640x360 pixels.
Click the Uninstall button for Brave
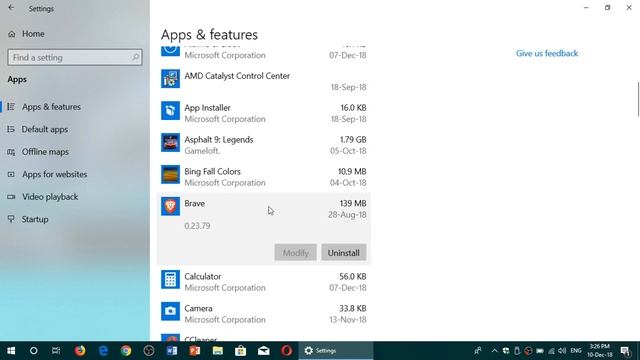point(344,253)
